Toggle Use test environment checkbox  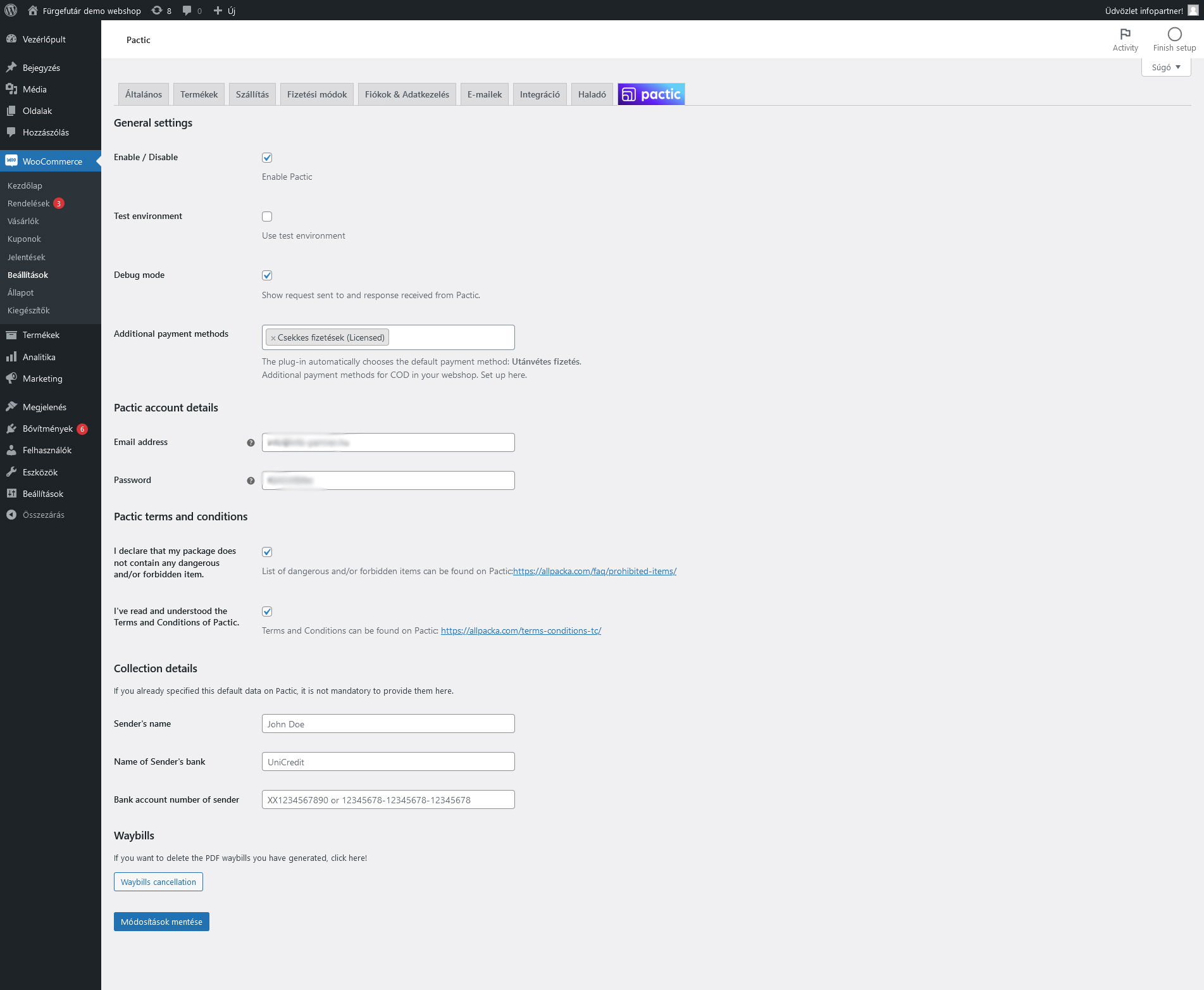(x=267, y=216)
